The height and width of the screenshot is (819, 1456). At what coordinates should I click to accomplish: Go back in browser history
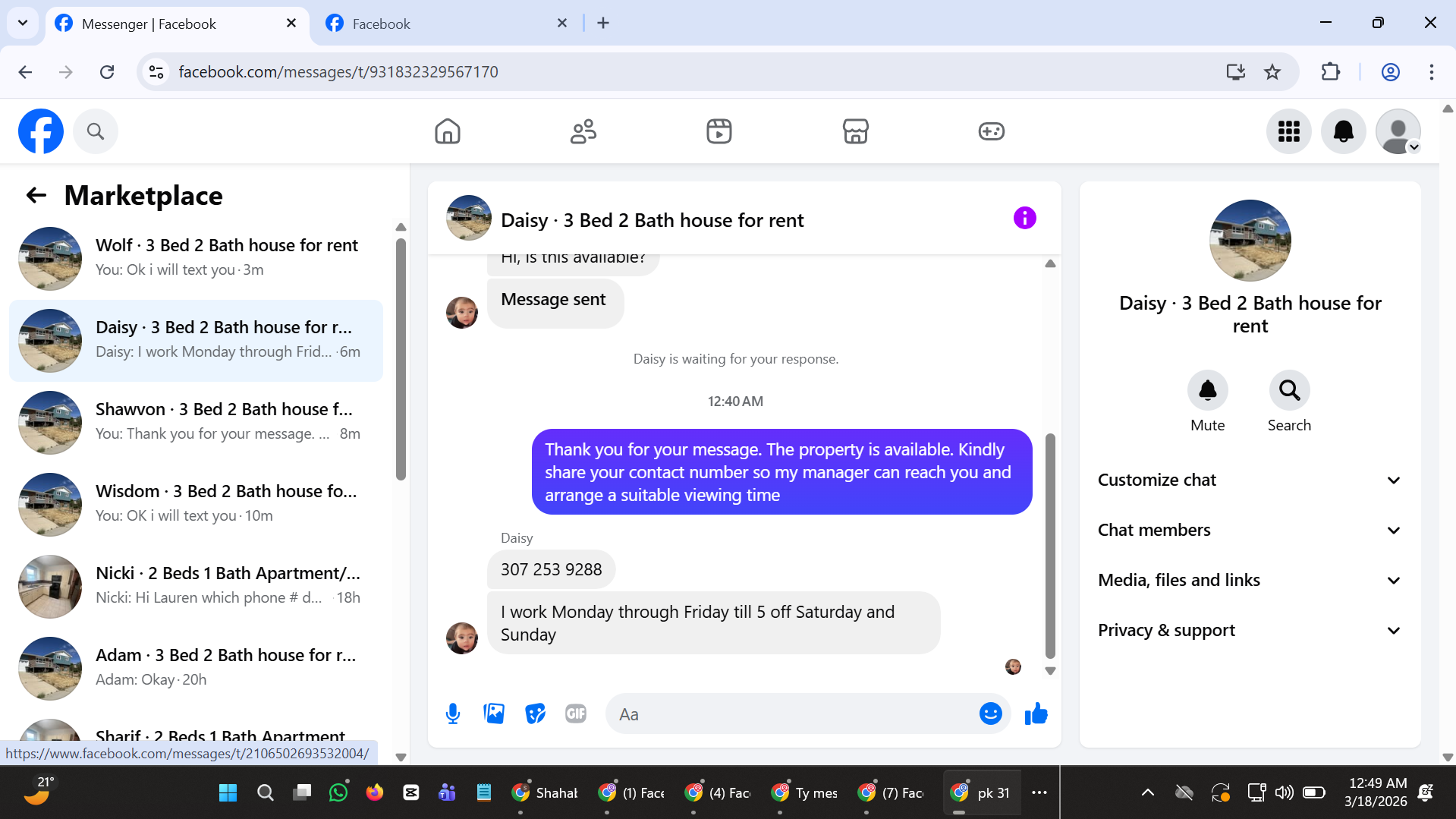coord(25,72)
